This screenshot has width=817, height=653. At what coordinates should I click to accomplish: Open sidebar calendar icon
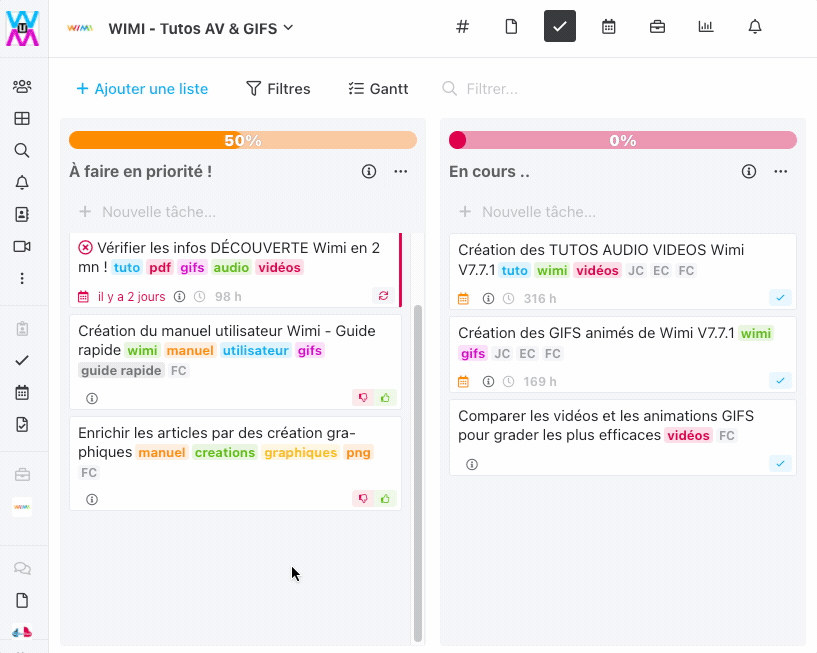[x=22, y=392]
